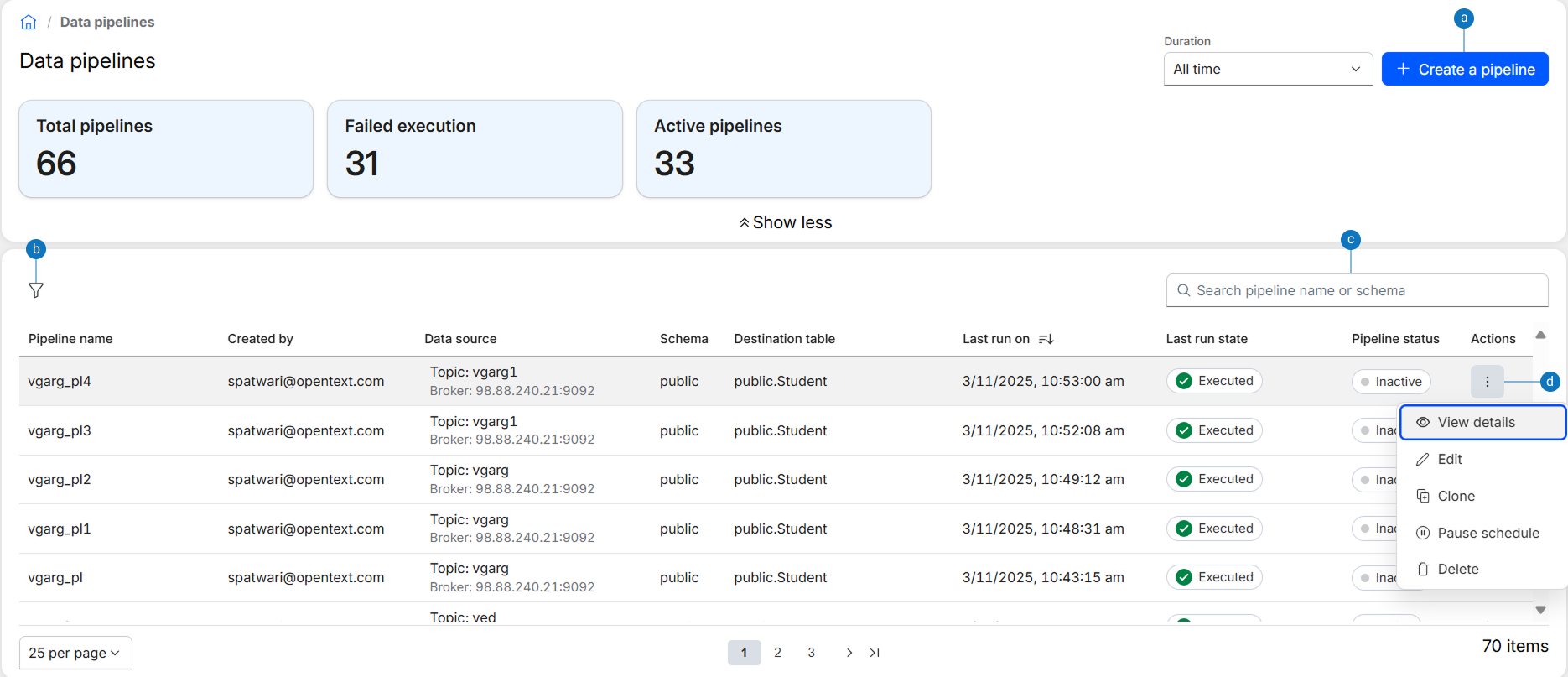This screenshot has height=677, width=1568.
Task: Collapse the summary with Show less
Action: tap(786, 222)
